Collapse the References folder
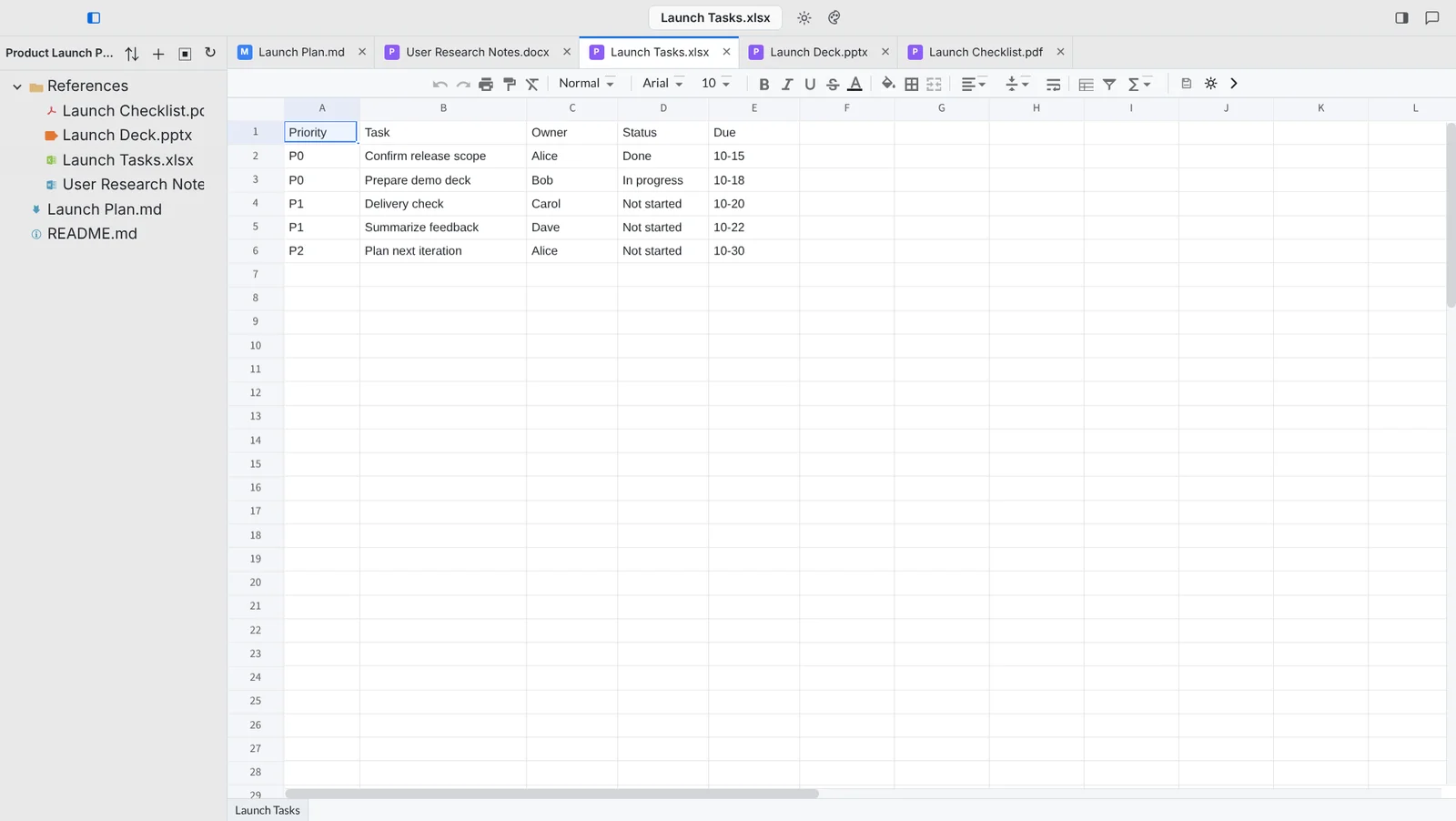The height and width of the screenshot is (821, 1456). (17, 86)
